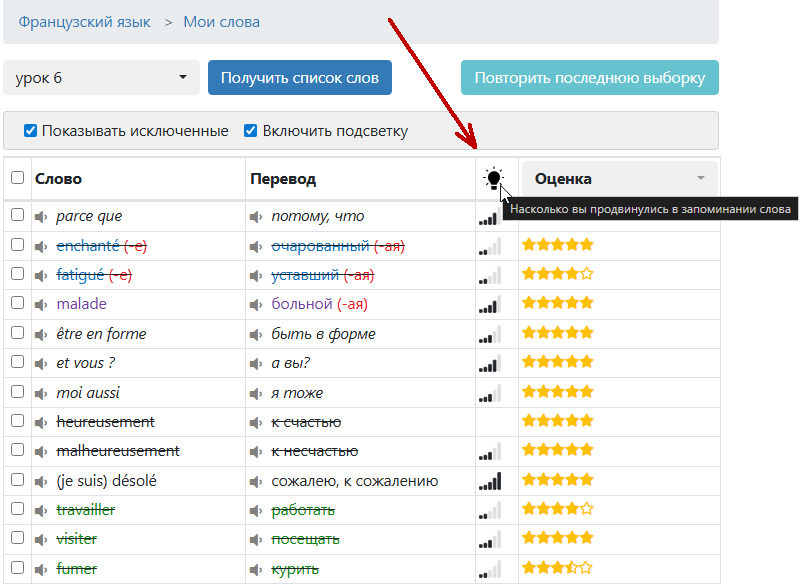Play audio of translation 'уставший (-ая)'
Image resolution: width=804 pixels, height=584 pixels.
click(x=256, y=276)
